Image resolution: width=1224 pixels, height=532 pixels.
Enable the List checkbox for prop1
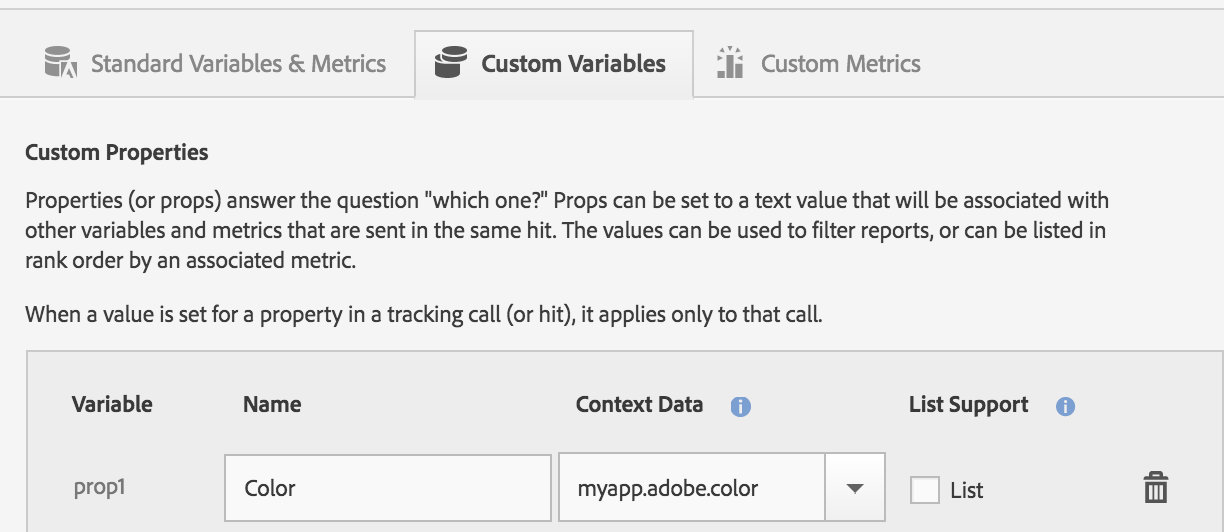click(x=925, y=489)
